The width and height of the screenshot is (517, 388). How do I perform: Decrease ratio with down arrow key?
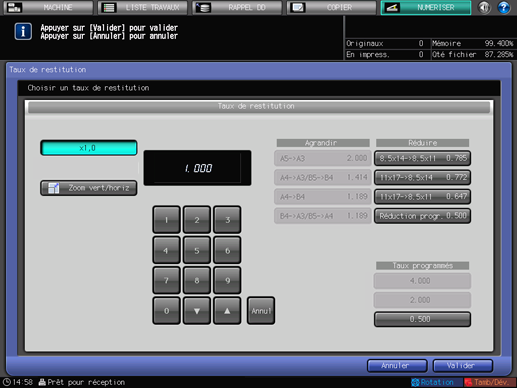click(197, 311)
